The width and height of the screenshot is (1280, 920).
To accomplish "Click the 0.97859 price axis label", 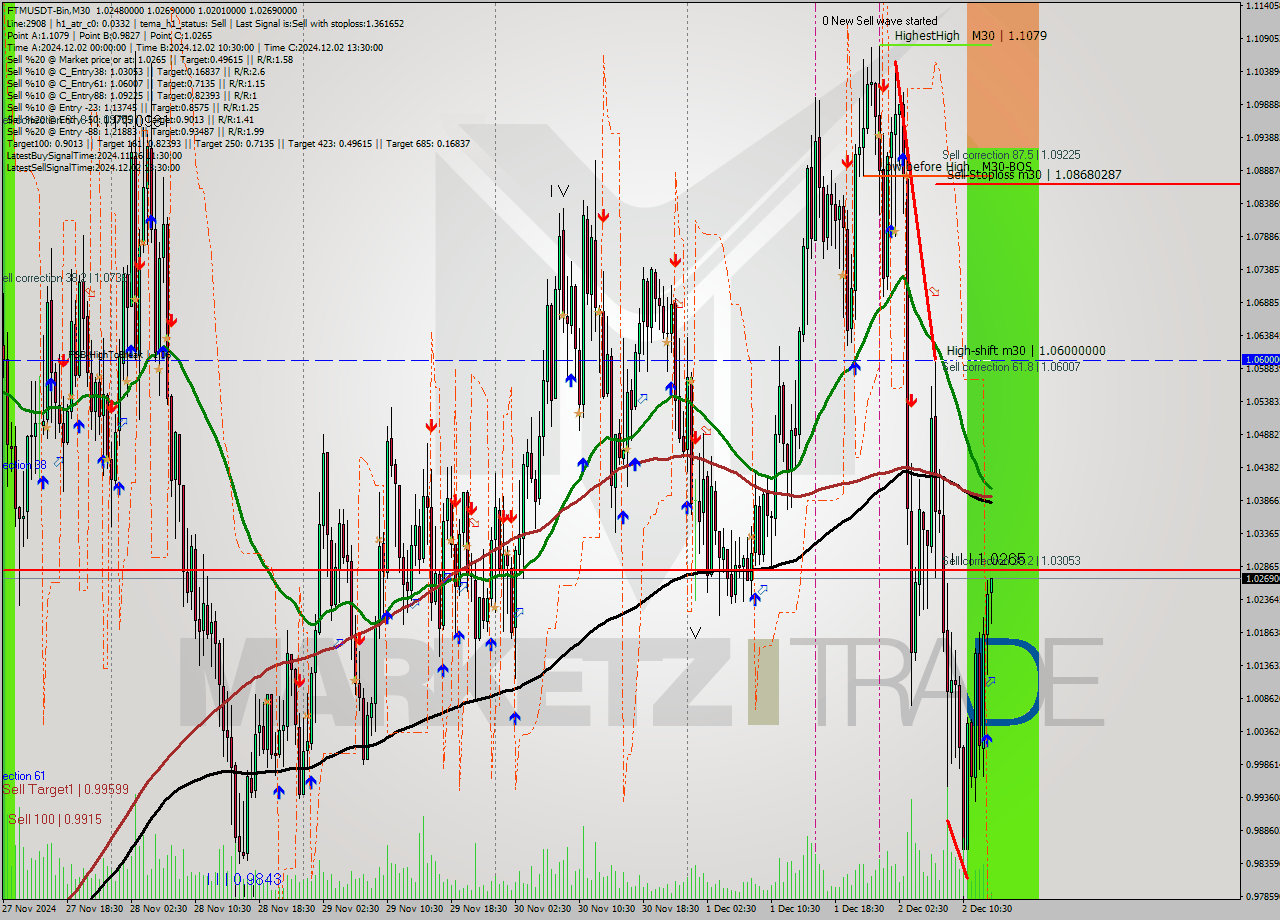I will 1262,896.
